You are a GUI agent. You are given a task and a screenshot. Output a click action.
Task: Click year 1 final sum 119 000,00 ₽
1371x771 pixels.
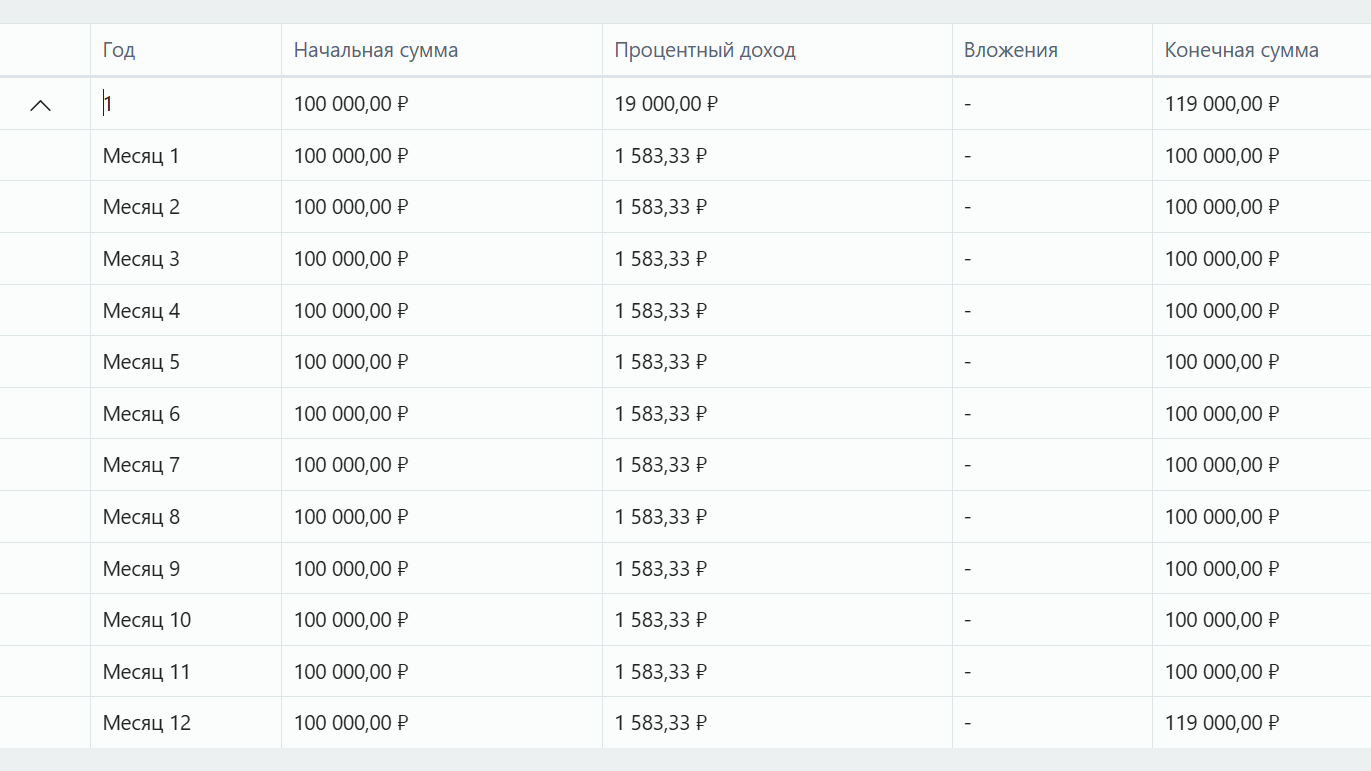tap(1223, 104)
